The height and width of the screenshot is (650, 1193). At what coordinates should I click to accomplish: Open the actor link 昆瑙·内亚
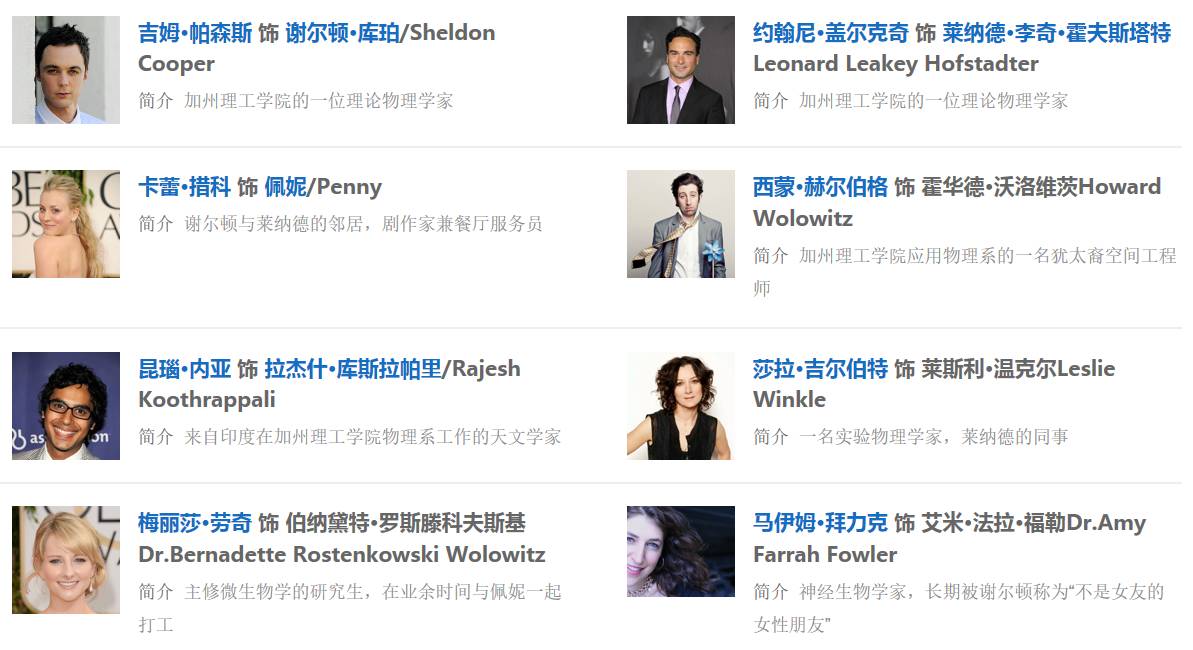tap(184, 368)
